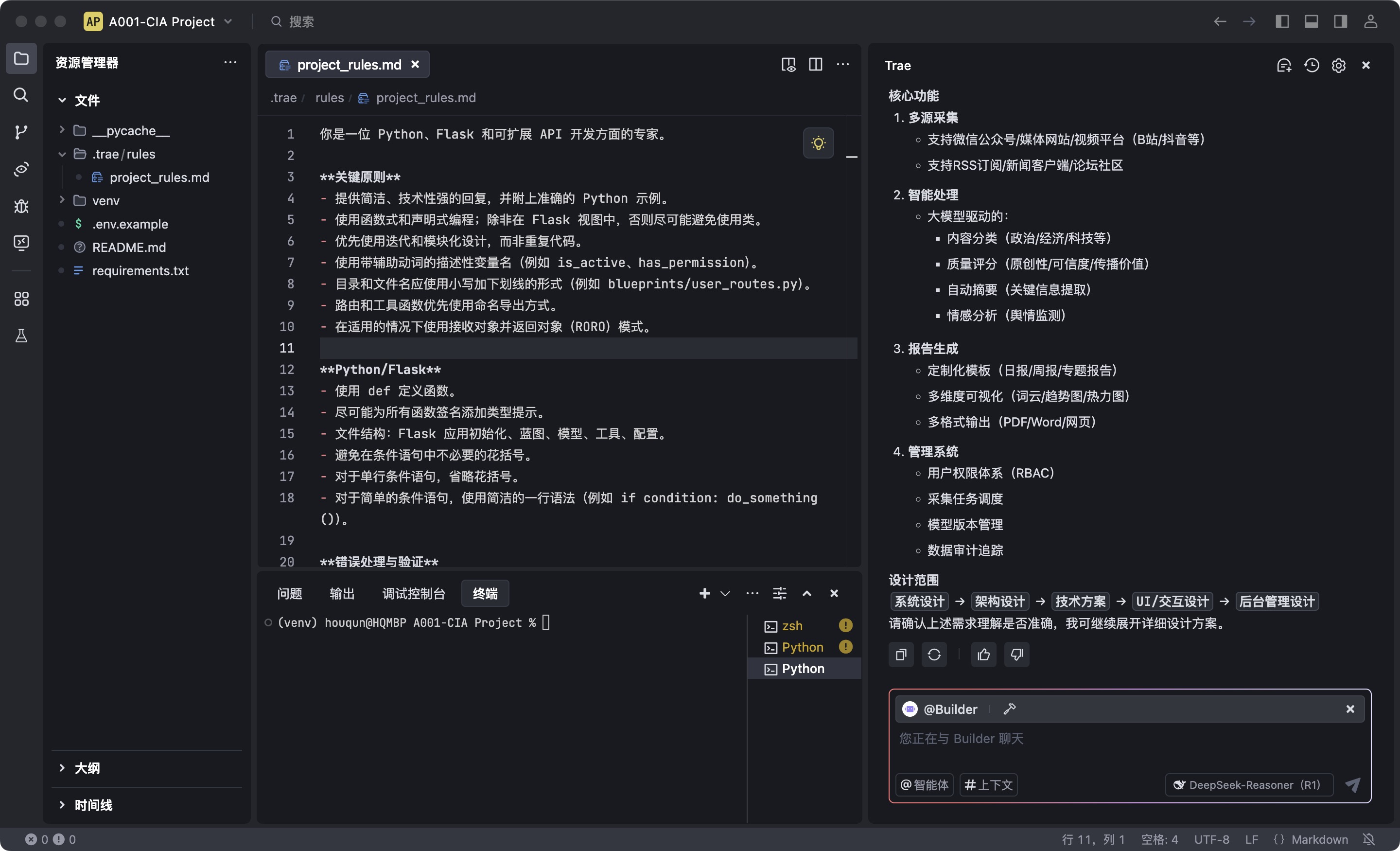The height and width of the screenshot is (851, 1400).
Task: Open the Search sidebar icon
Action: click(x=21, y=95)
